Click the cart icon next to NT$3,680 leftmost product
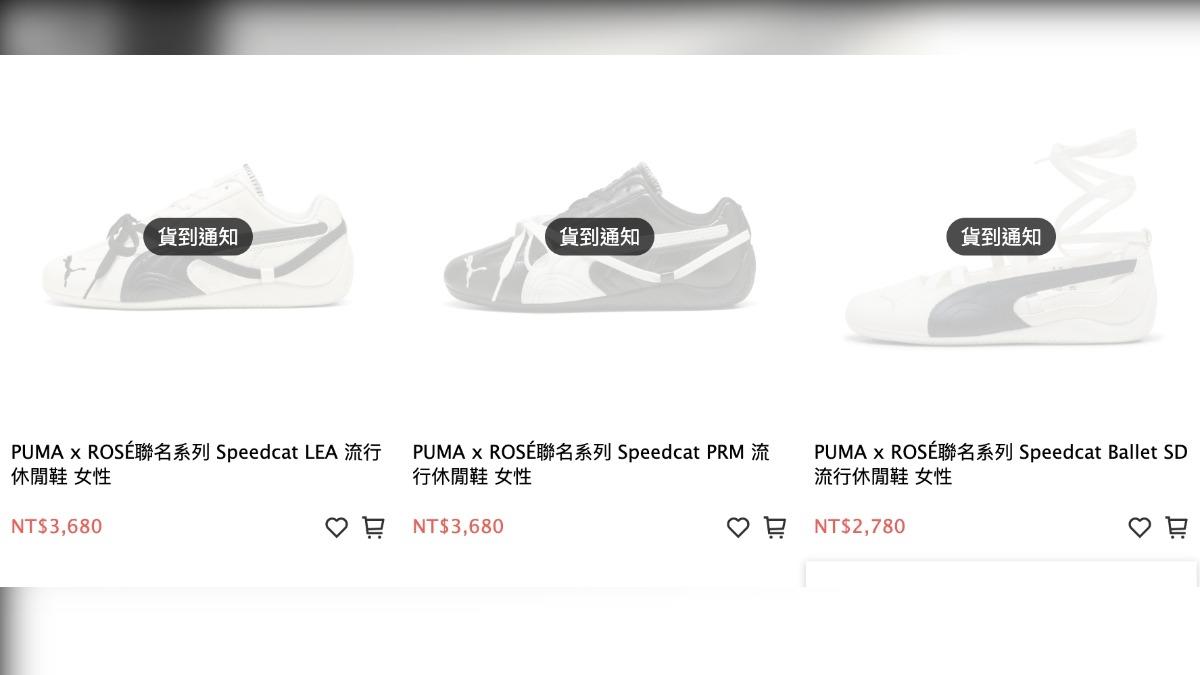This screenshot has height=675, width=1200. pyautogui.click(x=373, y=527)
